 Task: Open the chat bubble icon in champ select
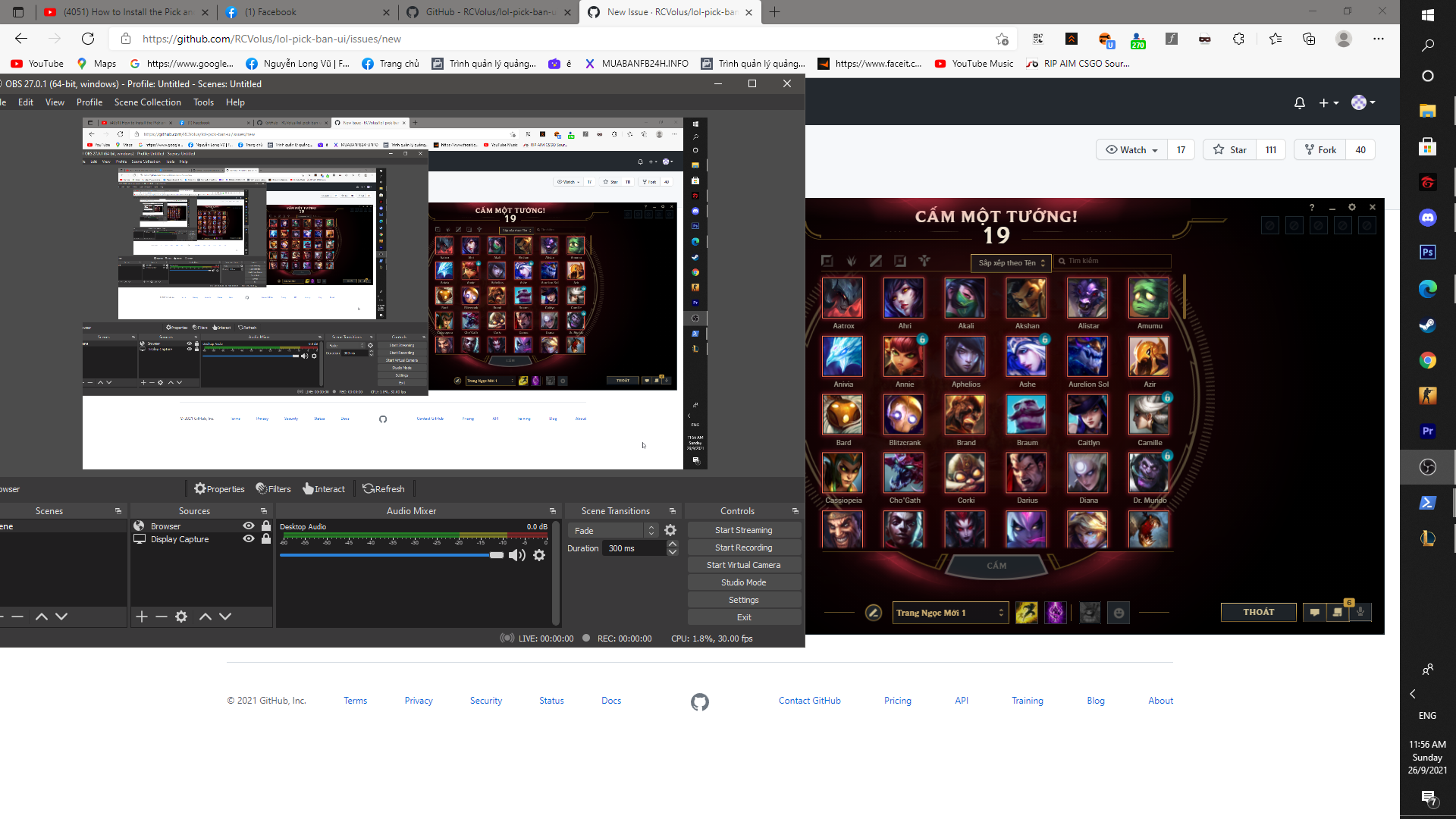pos(1314,612)
